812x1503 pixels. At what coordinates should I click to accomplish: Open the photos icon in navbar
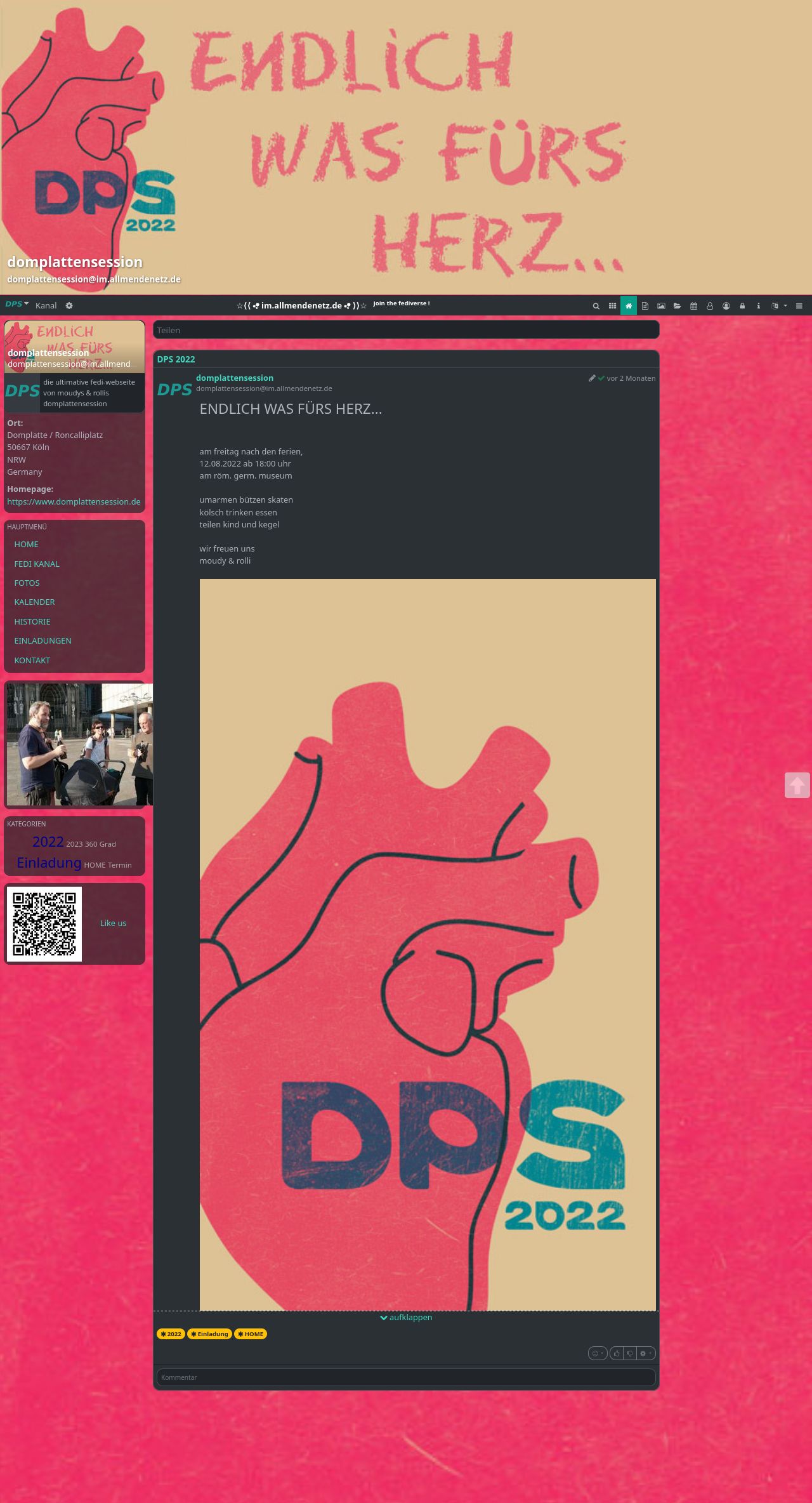click(661, 306)
